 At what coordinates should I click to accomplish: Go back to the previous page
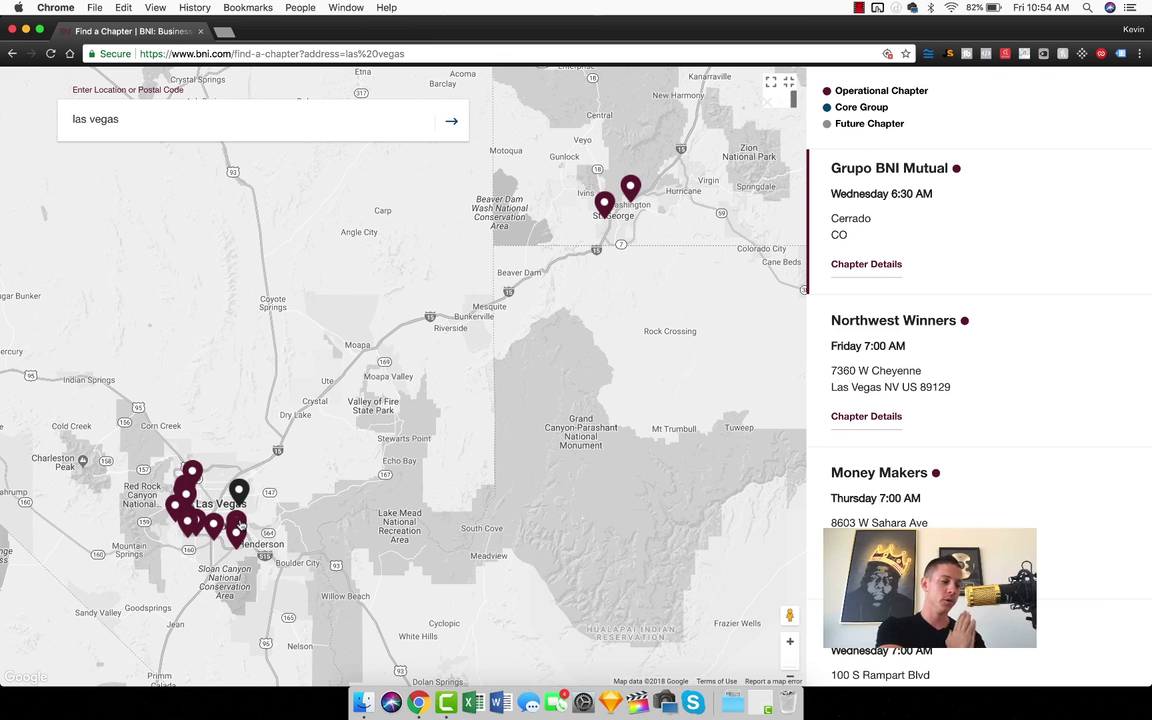coord(12,54)
